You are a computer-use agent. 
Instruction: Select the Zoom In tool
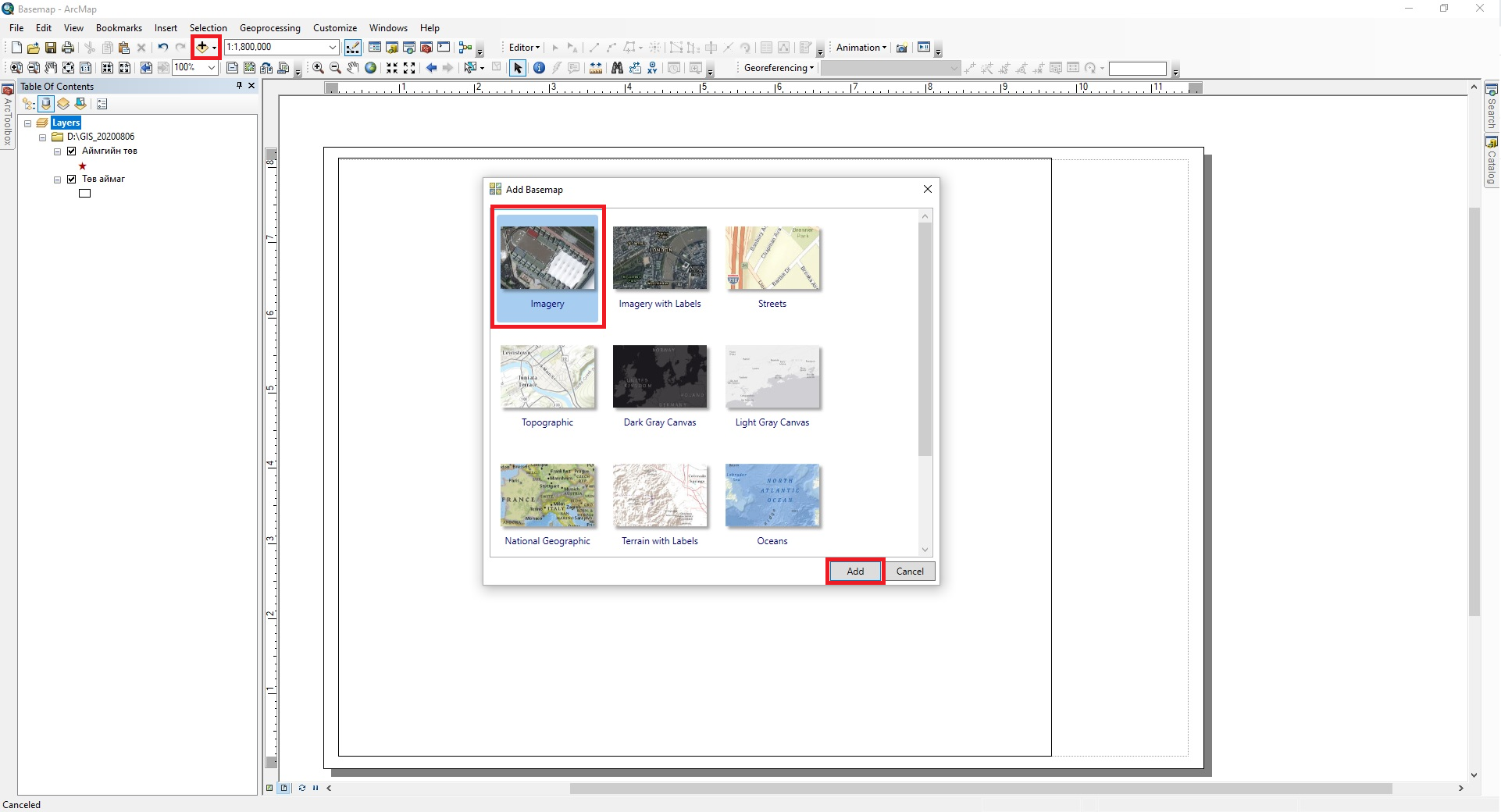click(318, 68)
